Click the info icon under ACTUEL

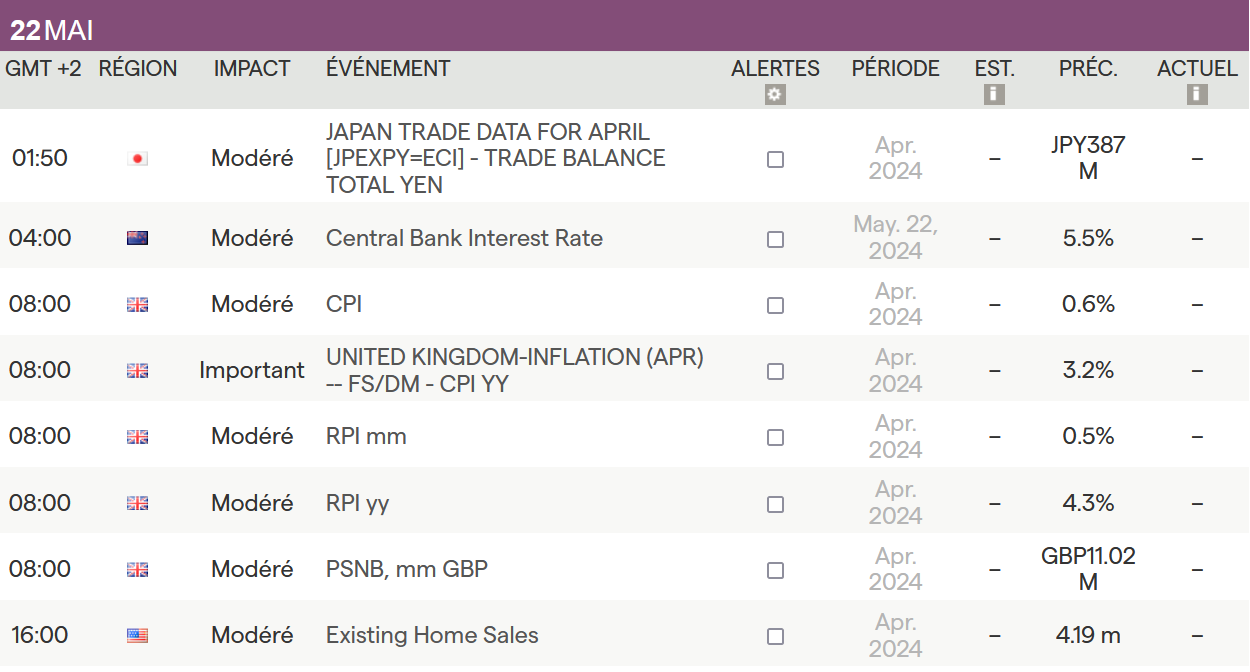tap(1197, 95)
